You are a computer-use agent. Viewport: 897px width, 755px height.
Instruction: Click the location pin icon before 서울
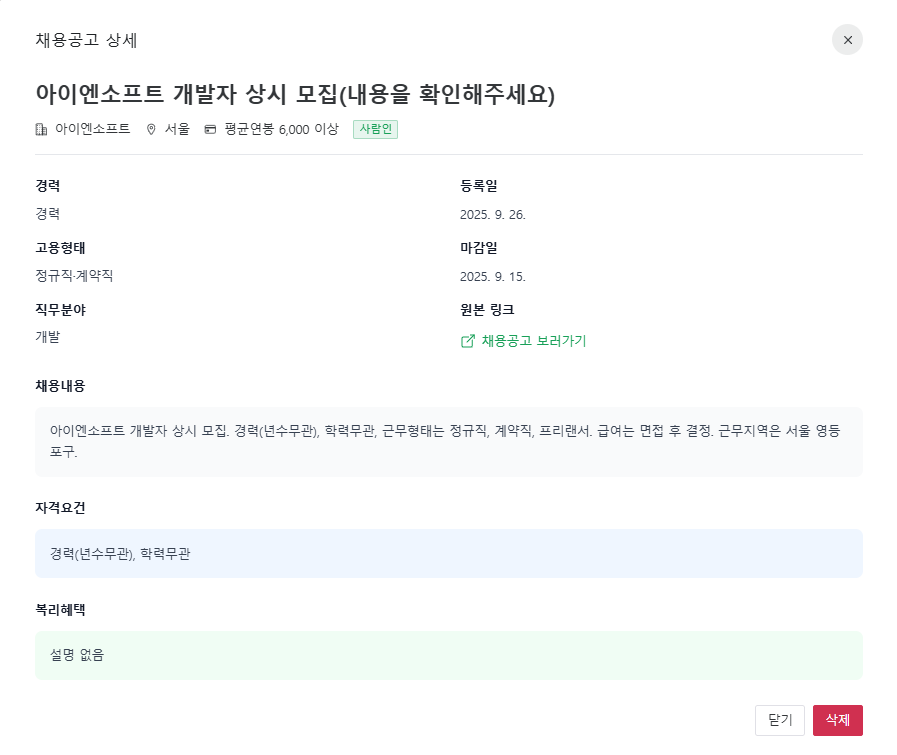151,129
